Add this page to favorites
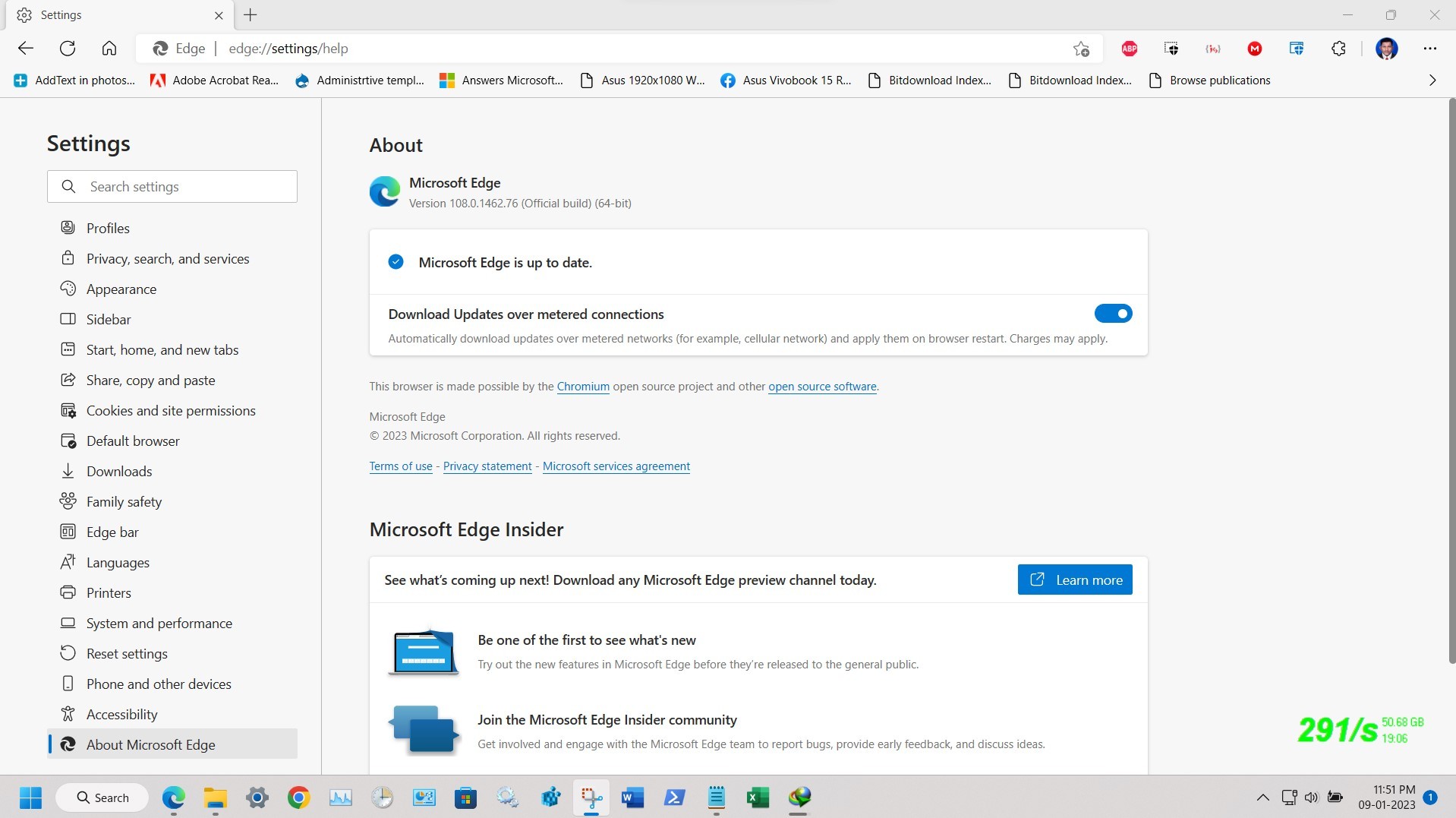The image size is (1456, 818). [1081, 49]
